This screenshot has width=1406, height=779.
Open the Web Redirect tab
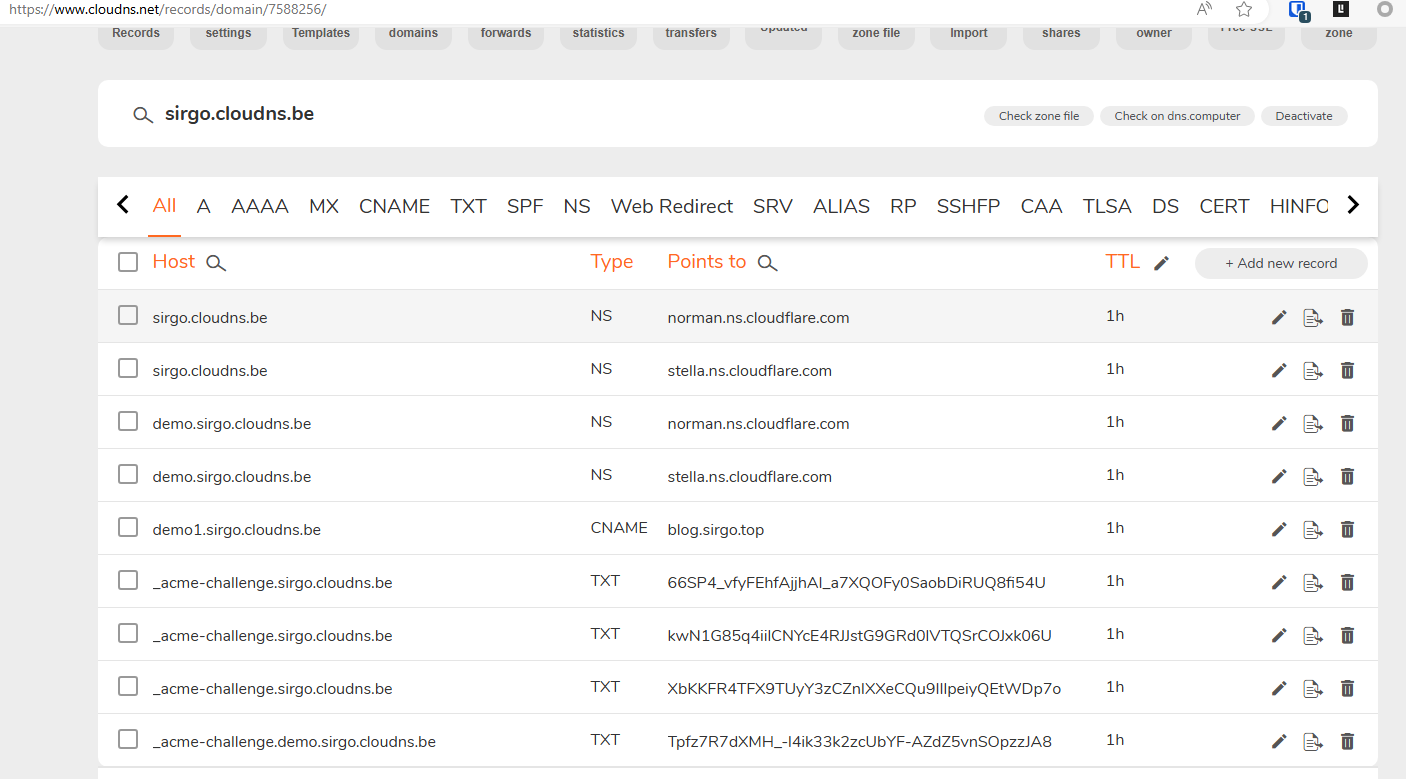point(671,206)
